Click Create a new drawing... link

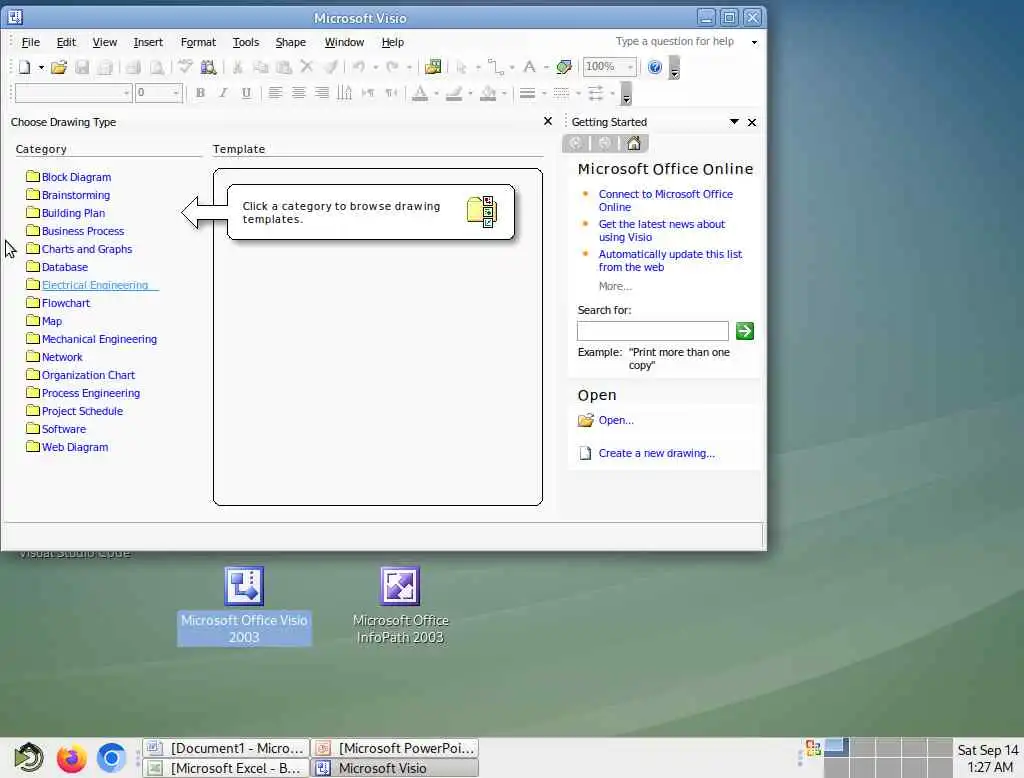point(656,453)
